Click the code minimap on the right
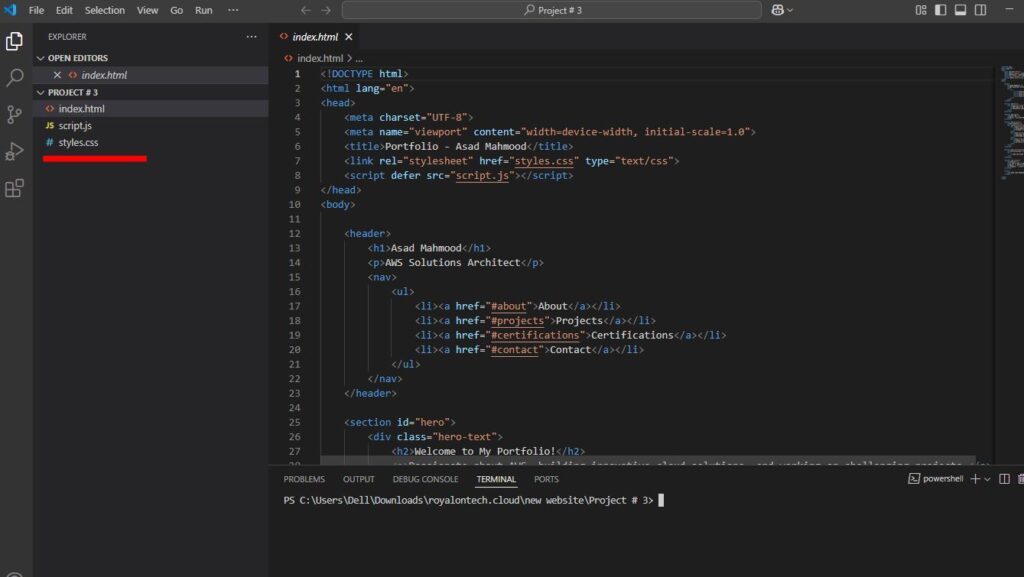1024x577 pixels. point(1012,123)
